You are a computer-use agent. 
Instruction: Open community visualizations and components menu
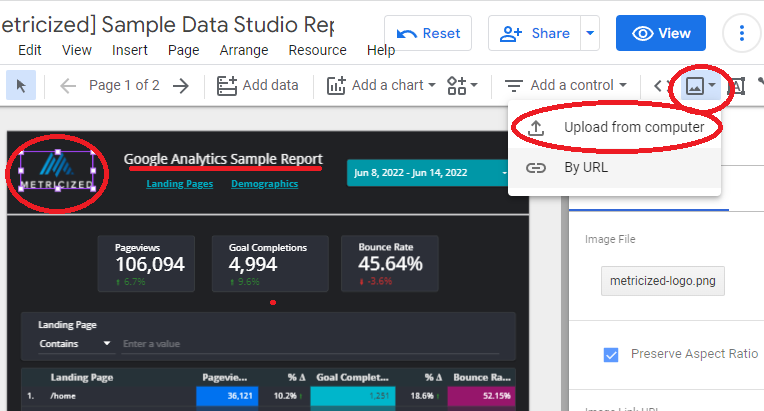click(x=462, y=85)
